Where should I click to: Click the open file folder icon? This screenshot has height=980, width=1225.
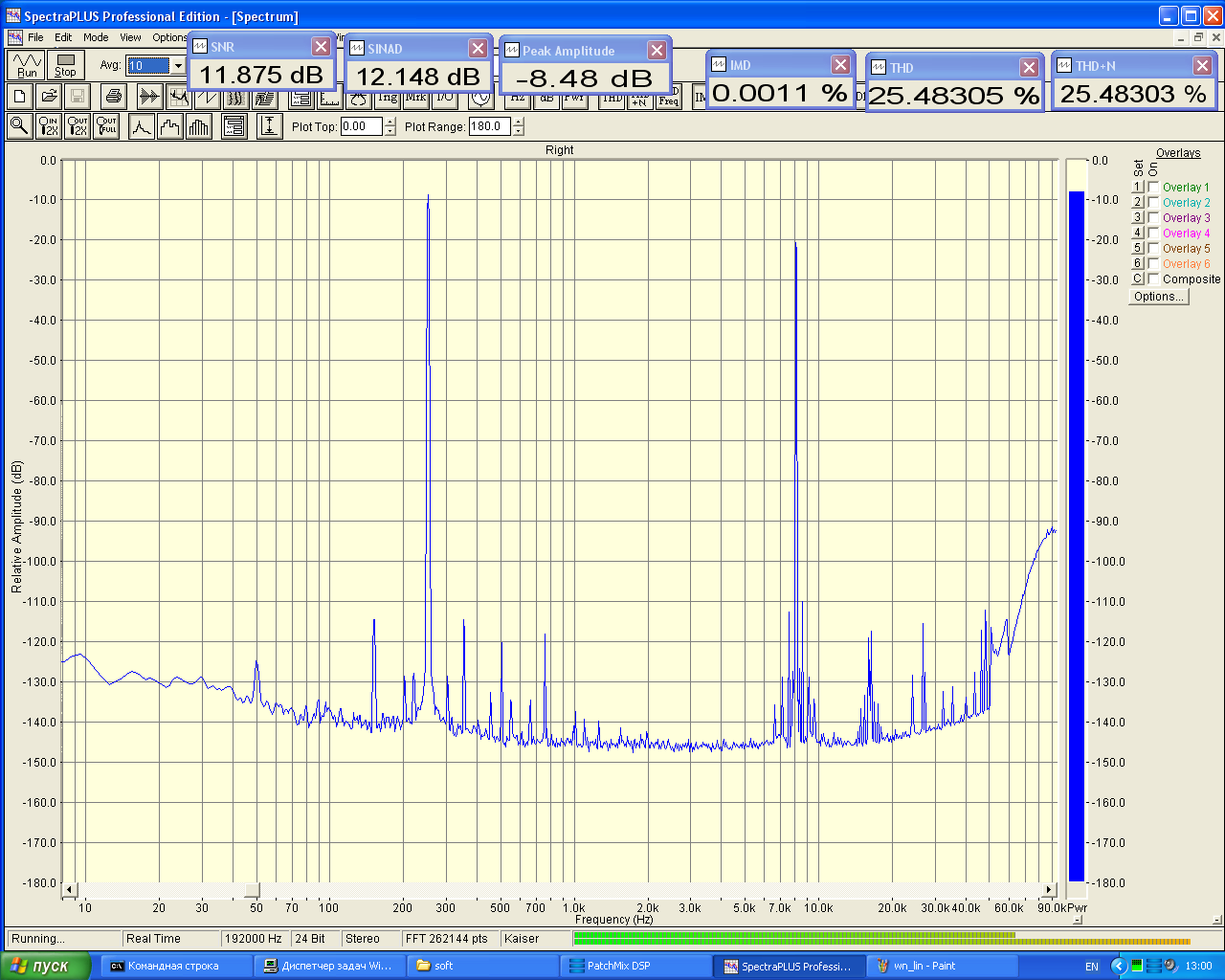[49, 97]
